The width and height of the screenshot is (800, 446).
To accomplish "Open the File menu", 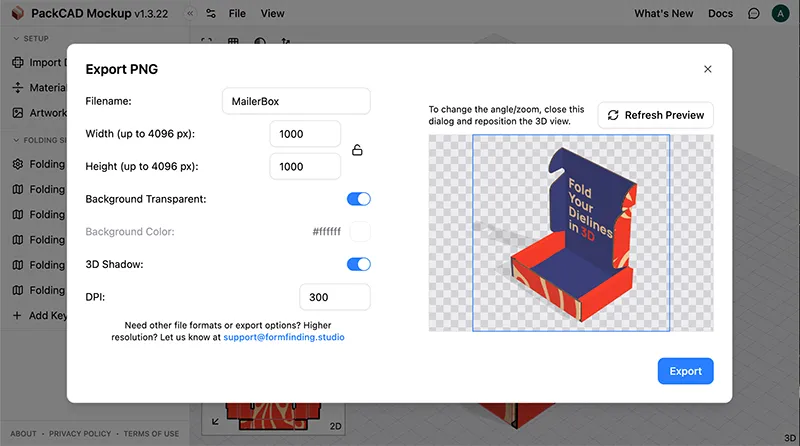I will click(237, 14).
